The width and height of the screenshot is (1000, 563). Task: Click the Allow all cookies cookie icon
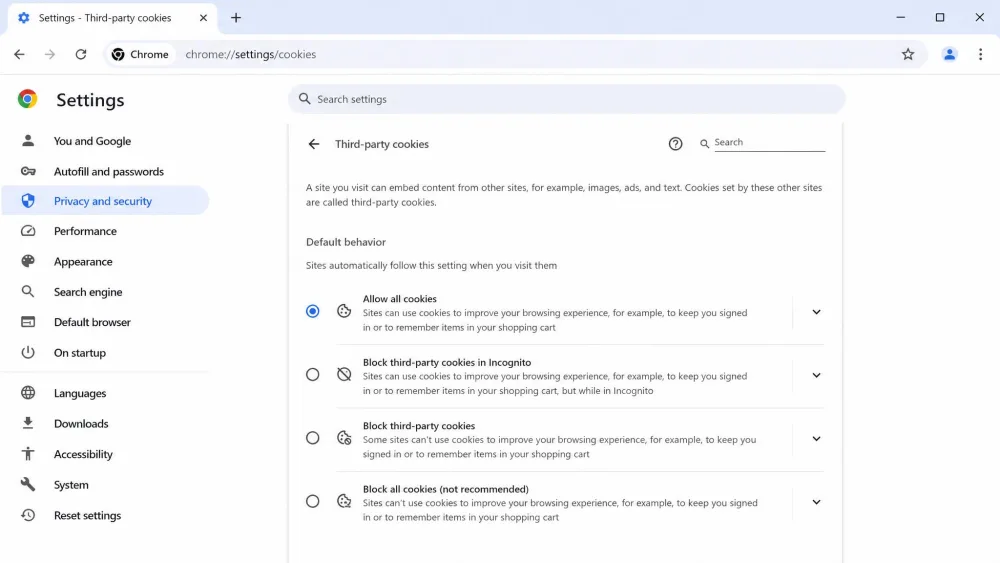[344, 311]
